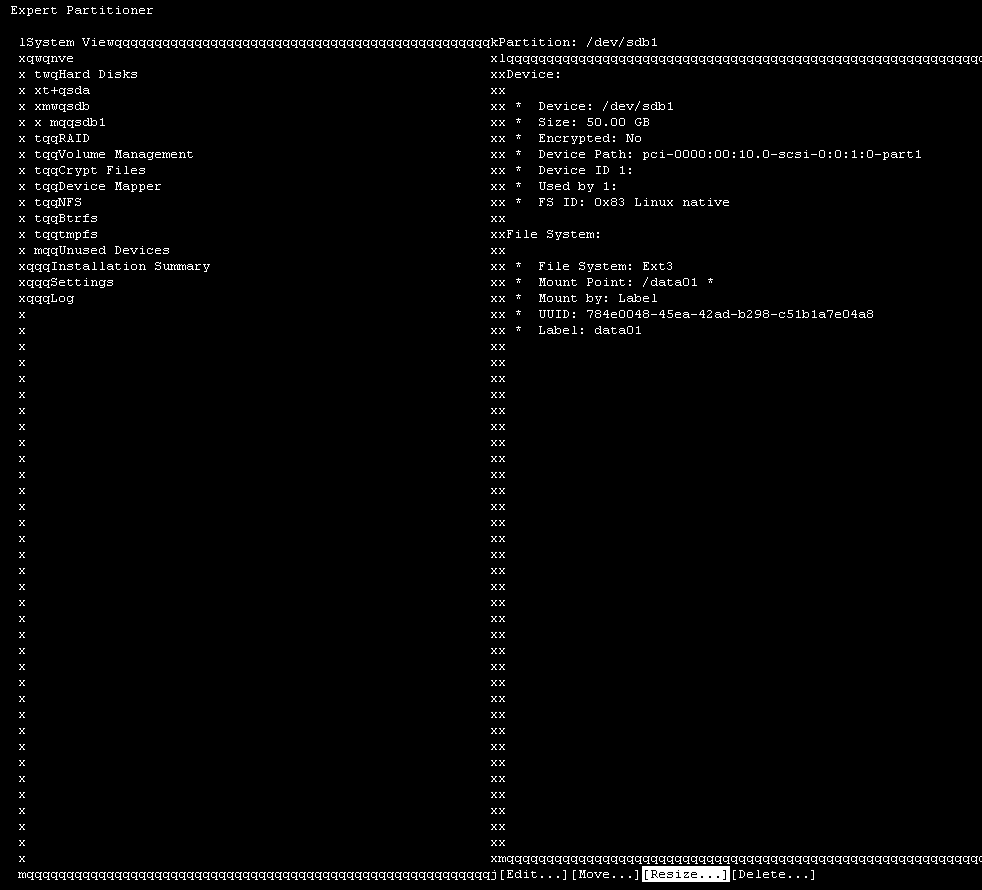Click the 'Device:' section heading
Image resolution: width=982 pixels, height=890 pixels.
534,74
